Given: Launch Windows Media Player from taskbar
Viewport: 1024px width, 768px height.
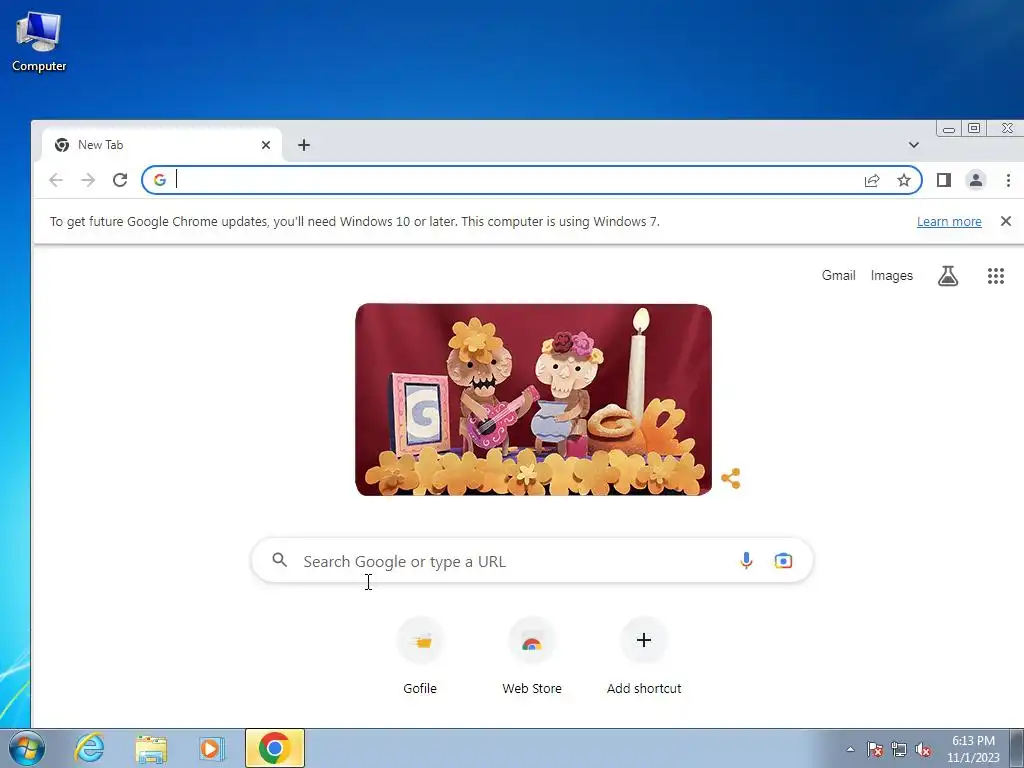Looking at the screenshot, I should pos(211,748).
